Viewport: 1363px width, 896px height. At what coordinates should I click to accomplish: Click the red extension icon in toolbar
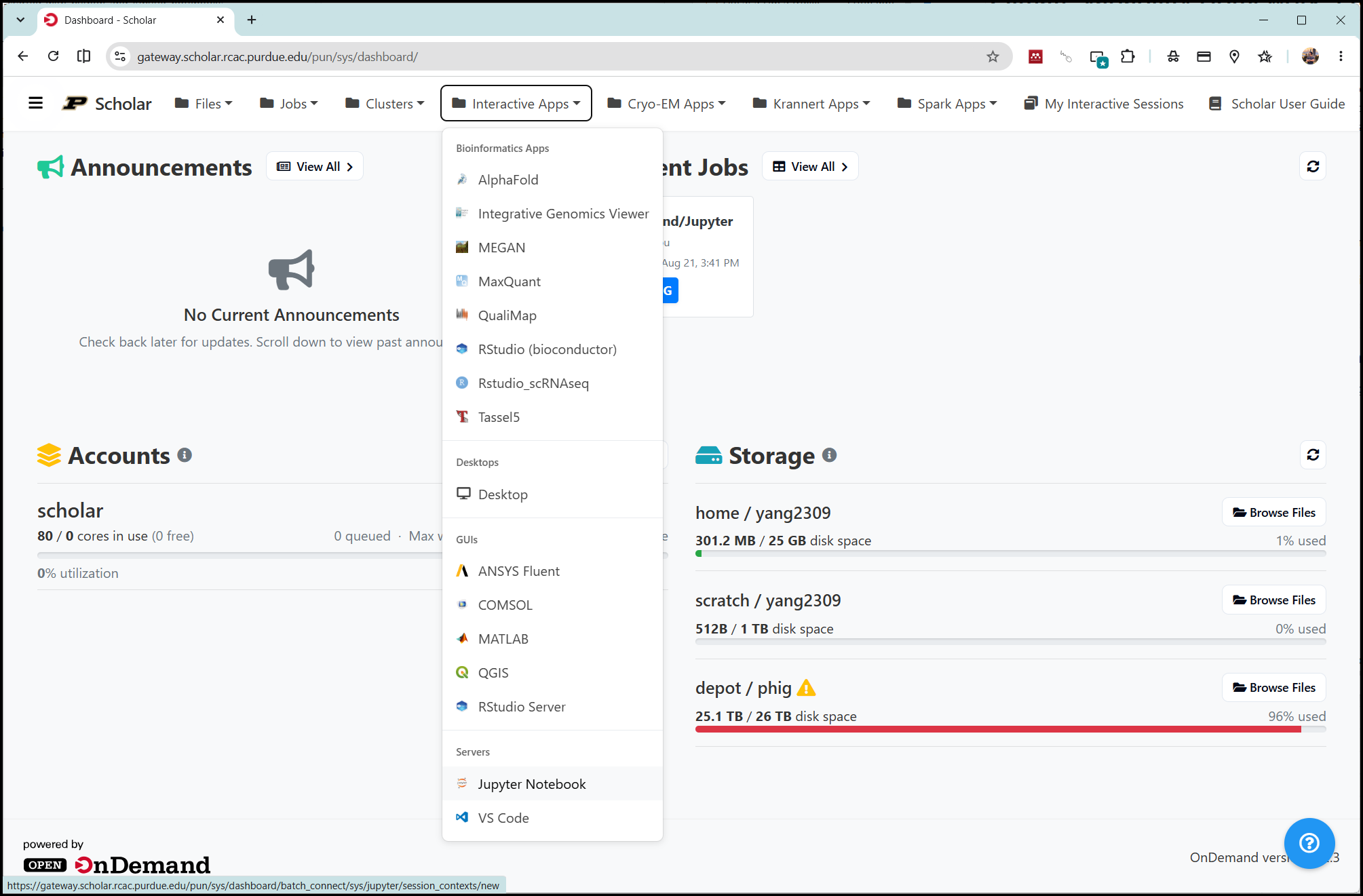1035,56
